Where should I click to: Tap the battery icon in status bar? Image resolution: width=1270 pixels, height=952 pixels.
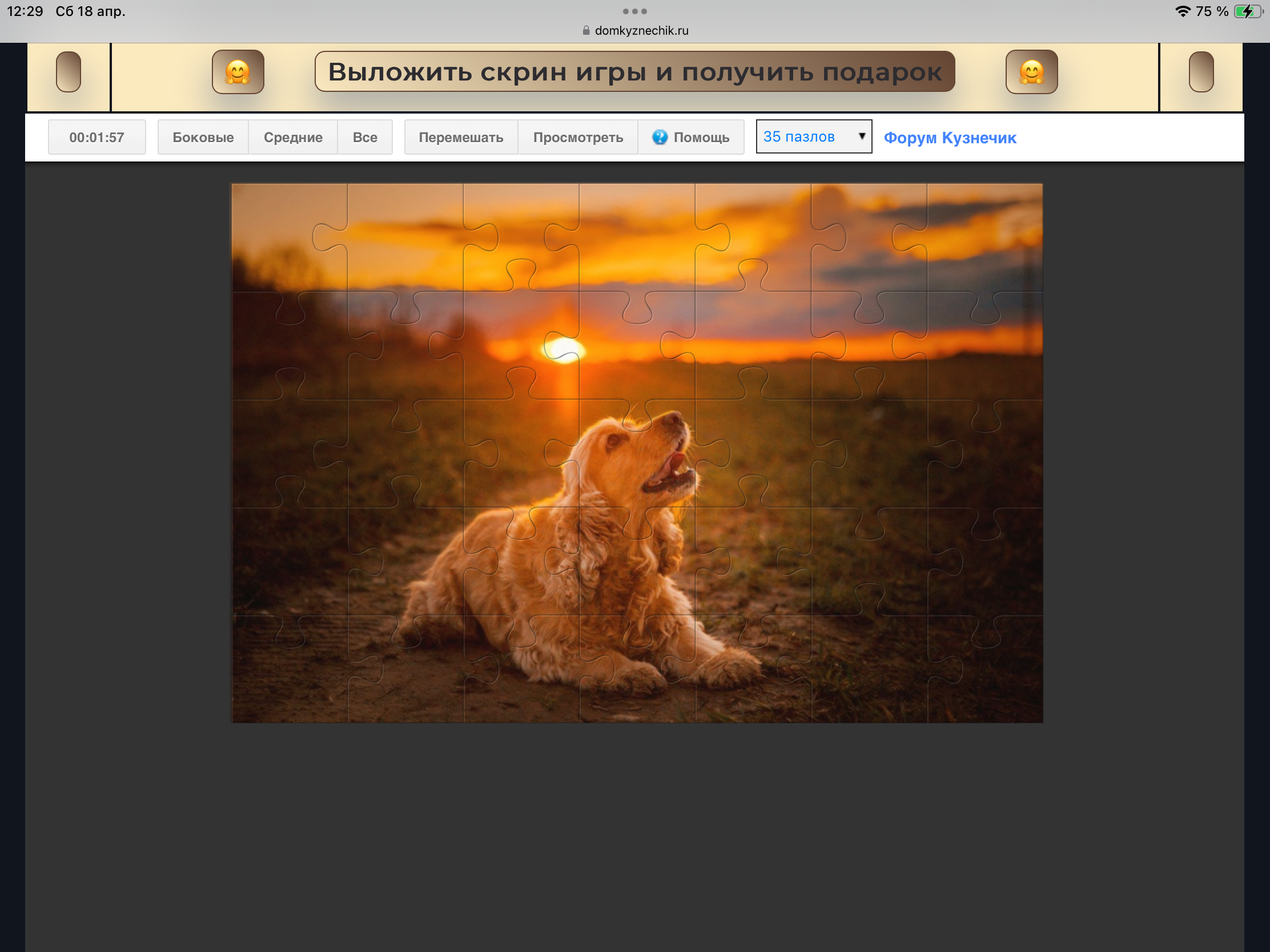pyautogui.click(x=1247, y=11)
